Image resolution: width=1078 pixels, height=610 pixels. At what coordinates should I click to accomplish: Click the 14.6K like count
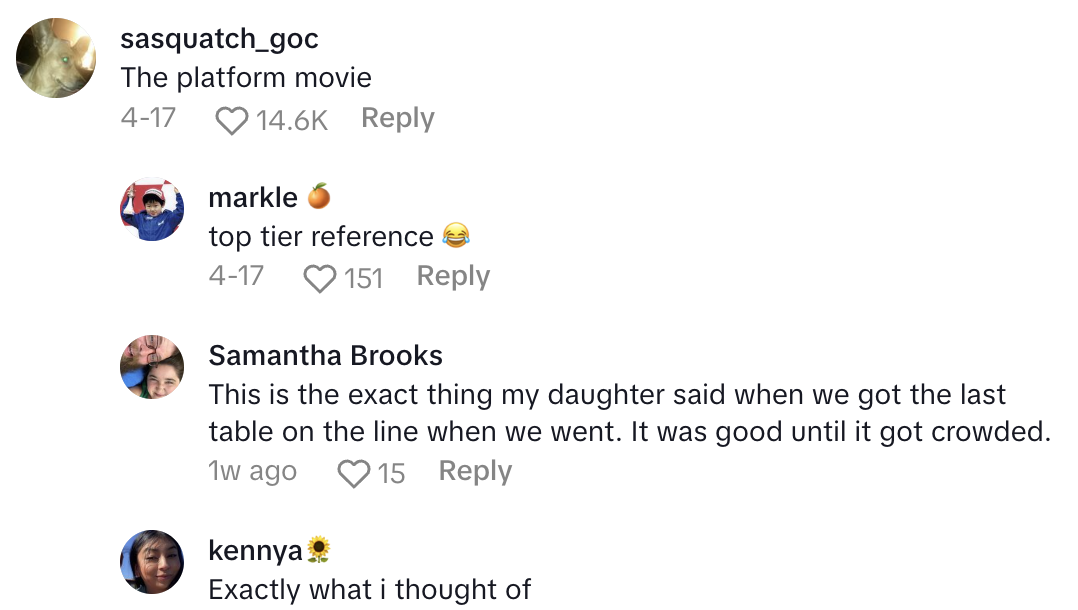pyautogui.click(x=292, y=121)
